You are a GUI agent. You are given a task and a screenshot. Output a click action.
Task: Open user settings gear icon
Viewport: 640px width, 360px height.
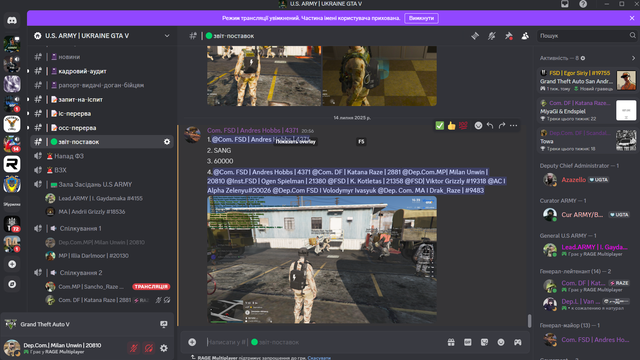(164, 348)
